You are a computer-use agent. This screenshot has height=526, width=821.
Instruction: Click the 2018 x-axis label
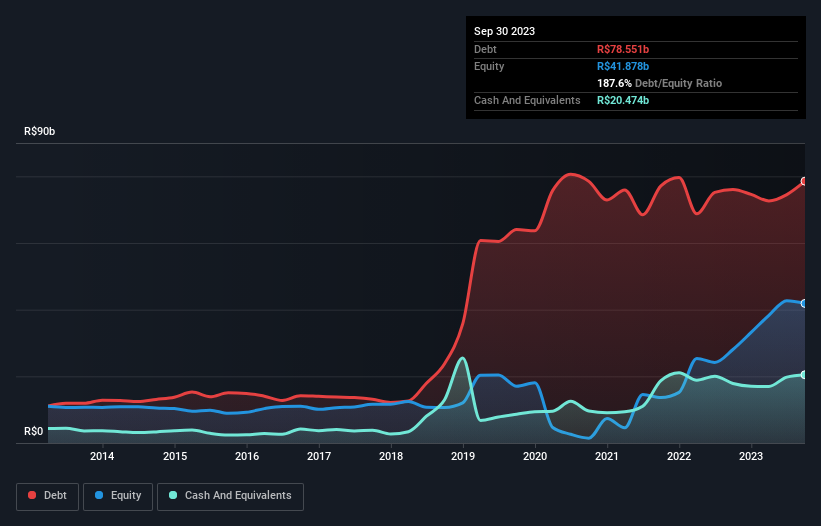click(391, 456)
